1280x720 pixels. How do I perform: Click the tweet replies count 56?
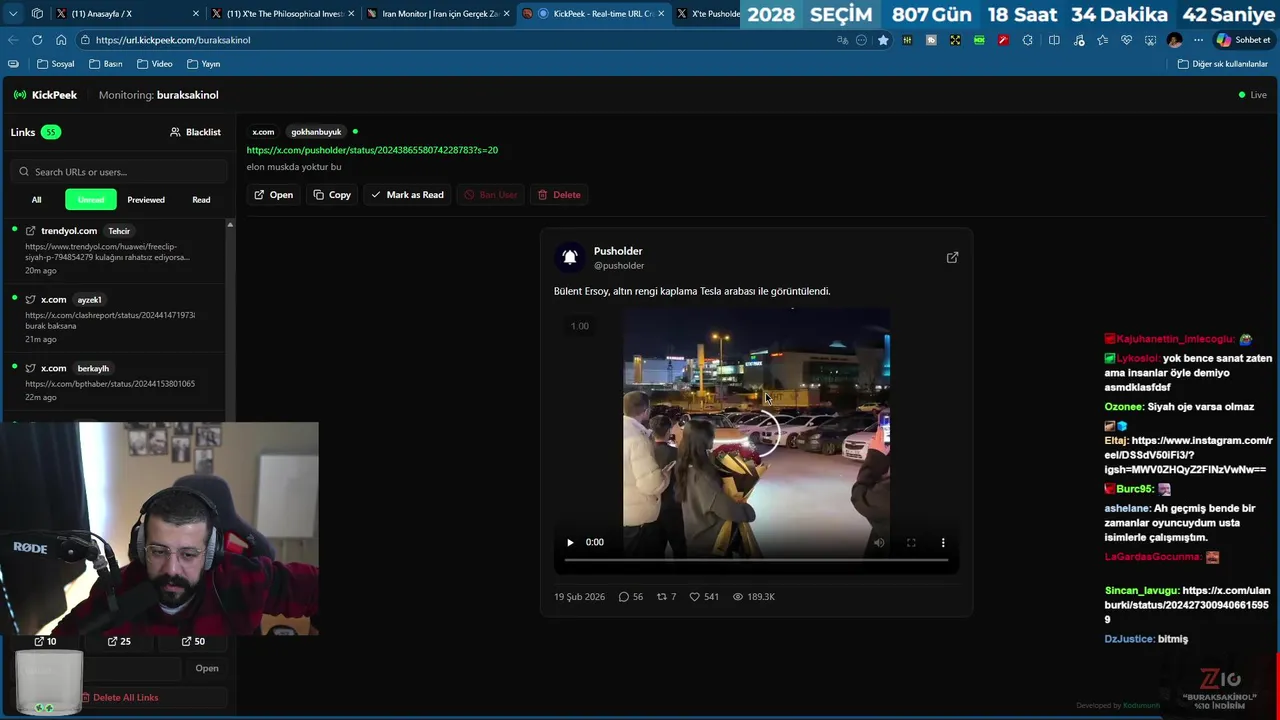click(631, 597)
